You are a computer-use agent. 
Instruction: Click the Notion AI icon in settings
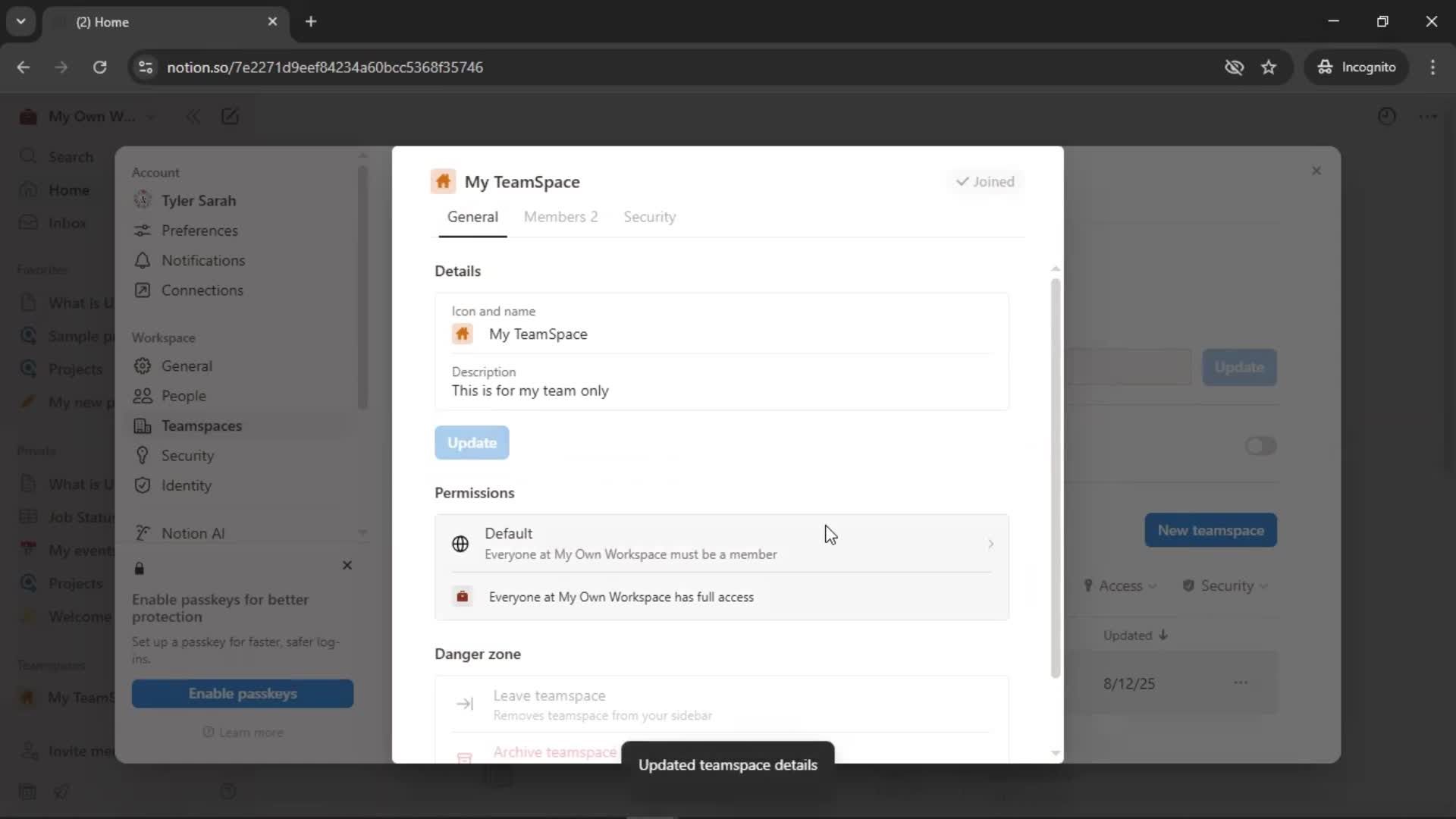pos(142,534)
